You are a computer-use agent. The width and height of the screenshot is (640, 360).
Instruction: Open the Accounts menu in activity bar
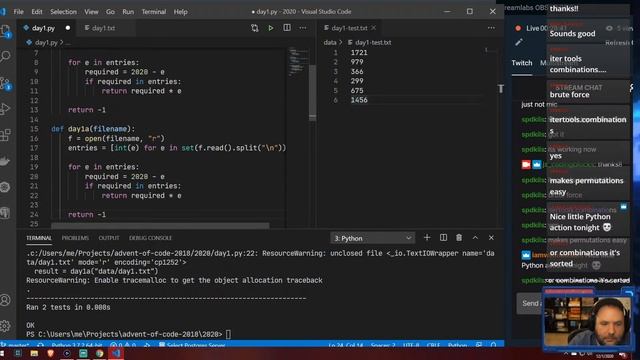[6, 300]
